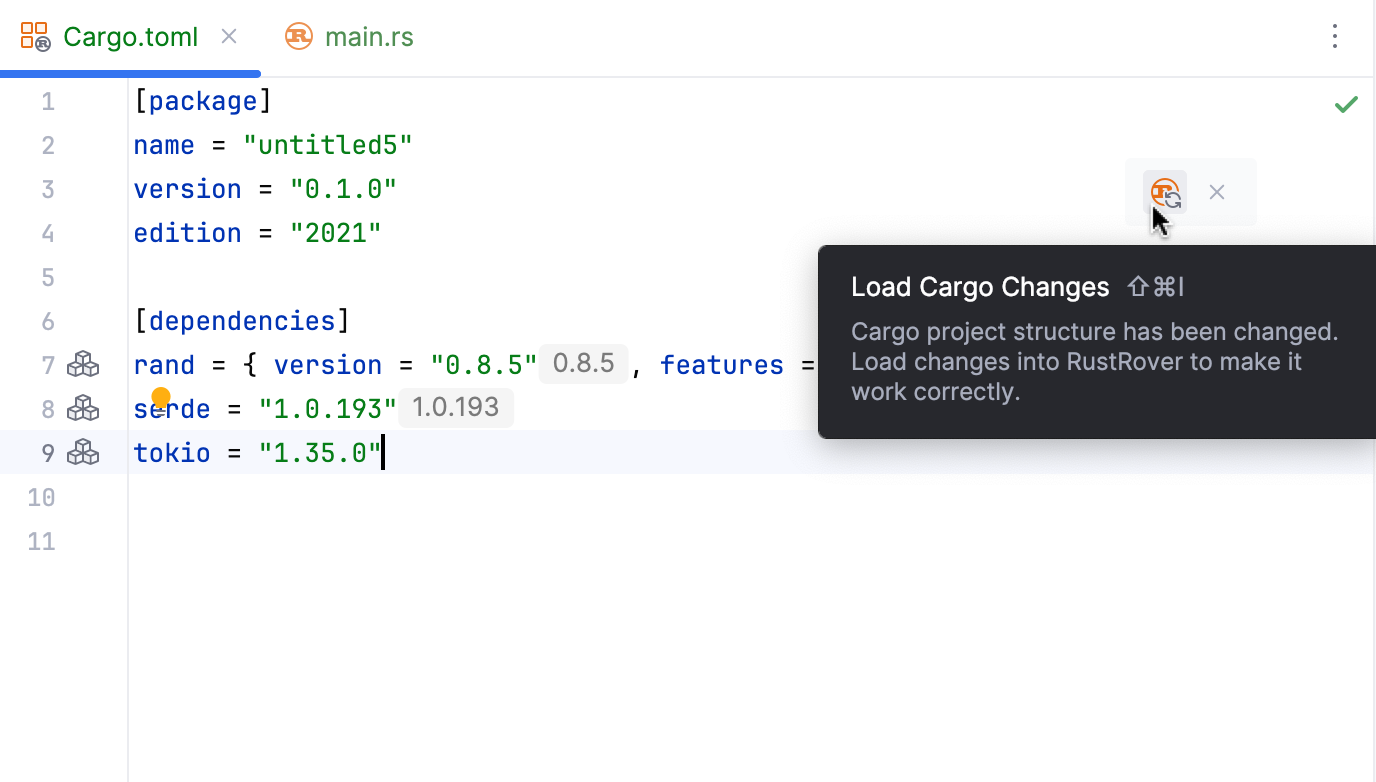This screenshot has width=1376, height=782.
Task: Click the [dependencies] section header
Action: 240,320
